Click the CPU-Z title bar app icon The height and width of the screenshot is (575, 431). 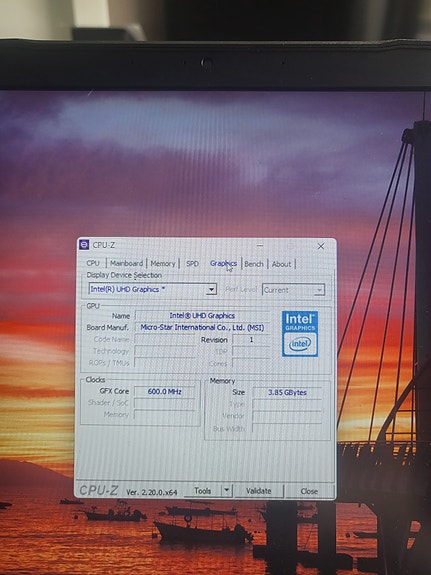(x=84, y=245)
